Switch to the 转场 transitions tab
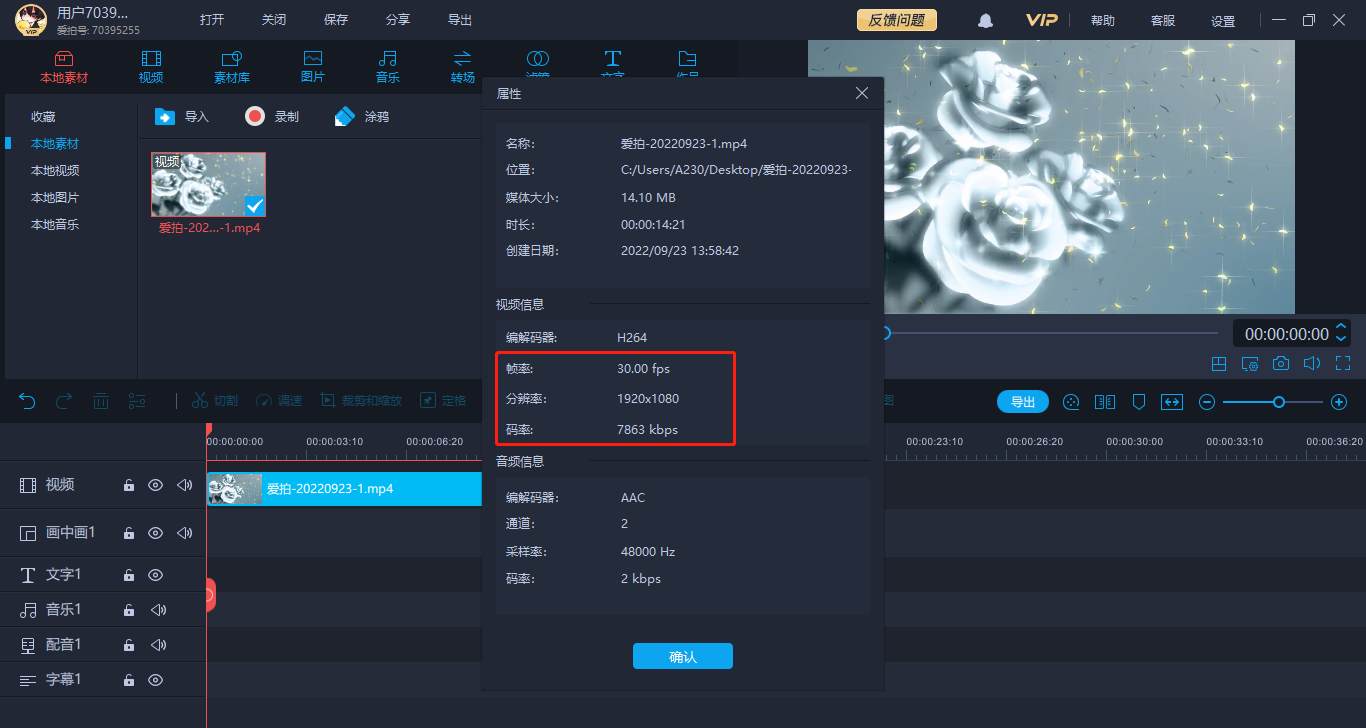The image size is (1366, 728). coord(463,66)
